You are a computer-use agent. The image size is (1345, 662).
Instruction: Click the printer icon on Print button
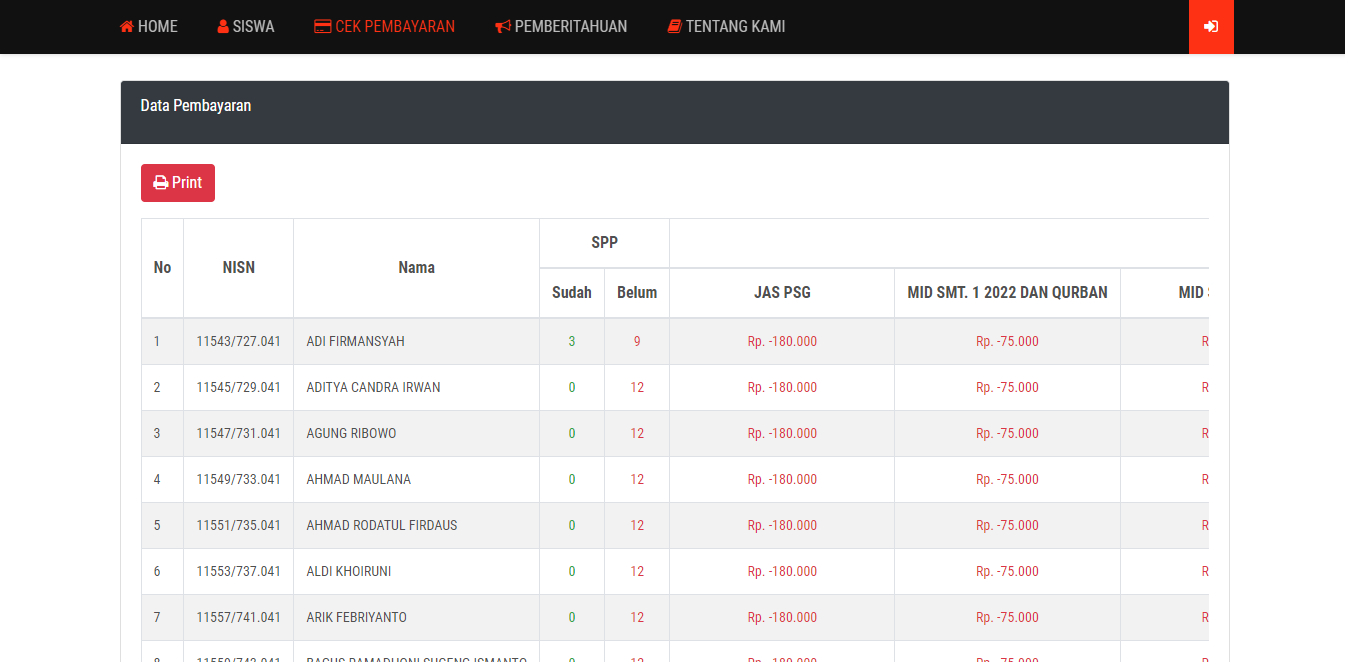pos(160,183)
